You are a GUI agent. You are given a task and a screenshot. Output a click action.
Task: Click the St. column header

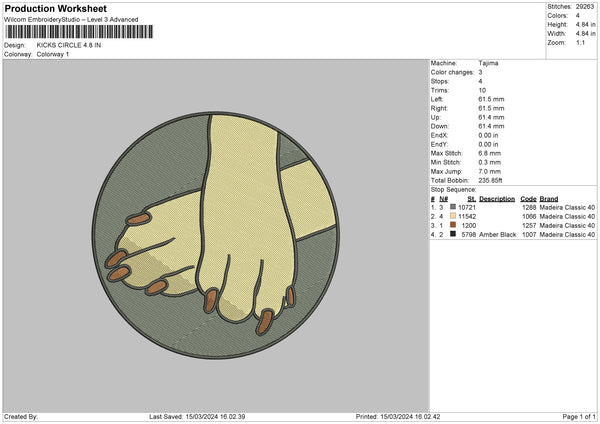pos(471,198)
